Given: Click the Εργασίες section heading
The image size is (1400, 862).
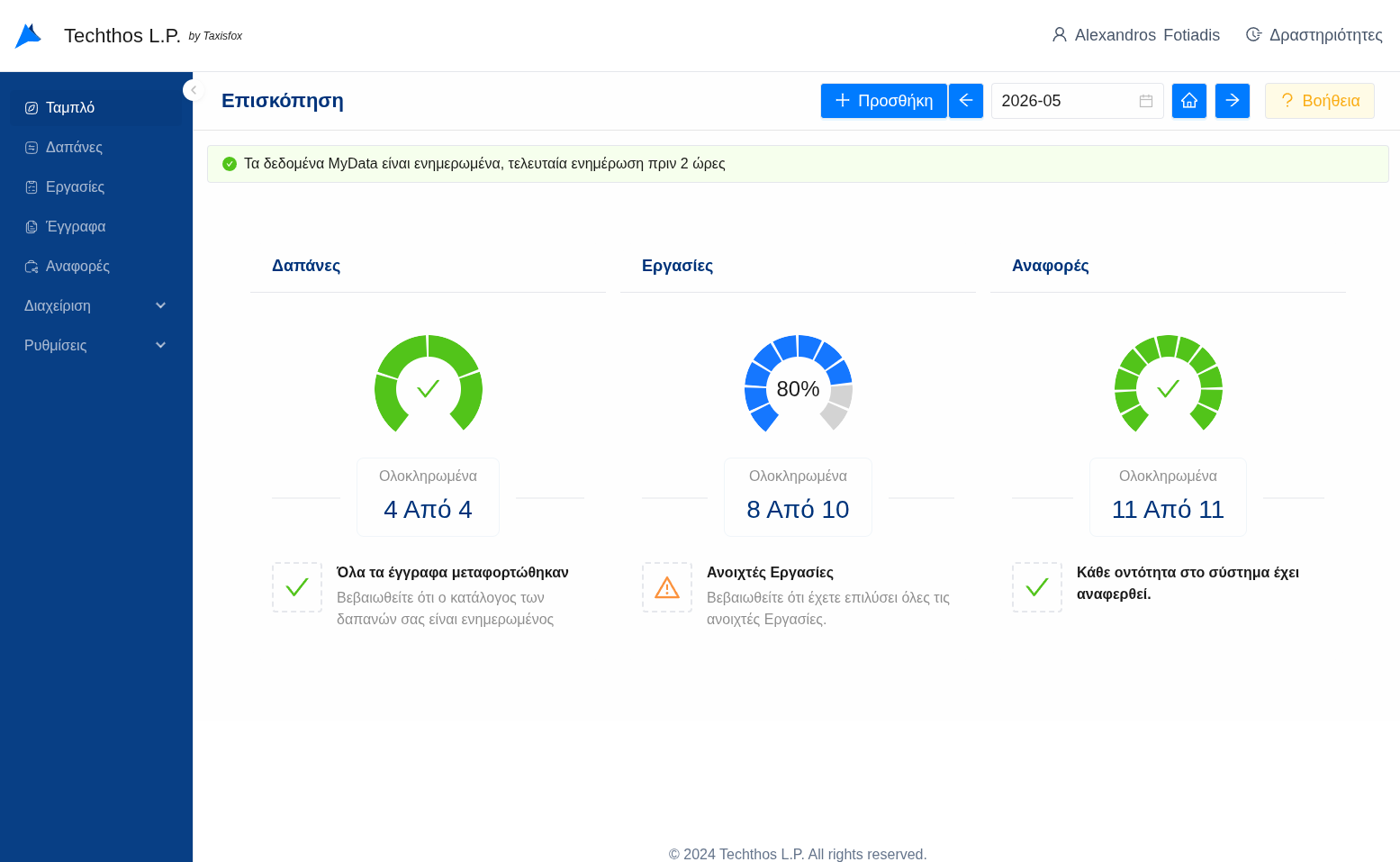Looking at the screenshot, I should pyautogui.click(x=677, y=266).
